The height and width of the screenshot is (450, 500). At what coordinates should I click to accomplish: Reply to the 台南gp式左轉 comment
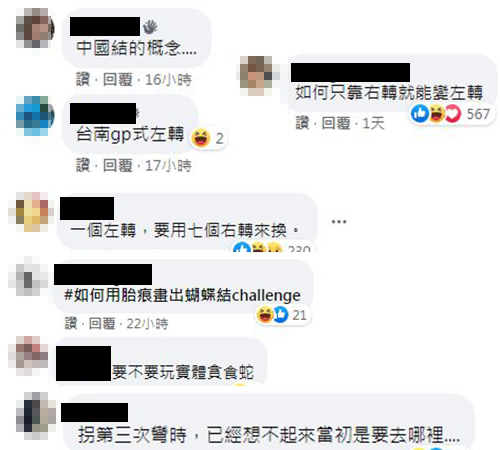[x=118, y=165]
